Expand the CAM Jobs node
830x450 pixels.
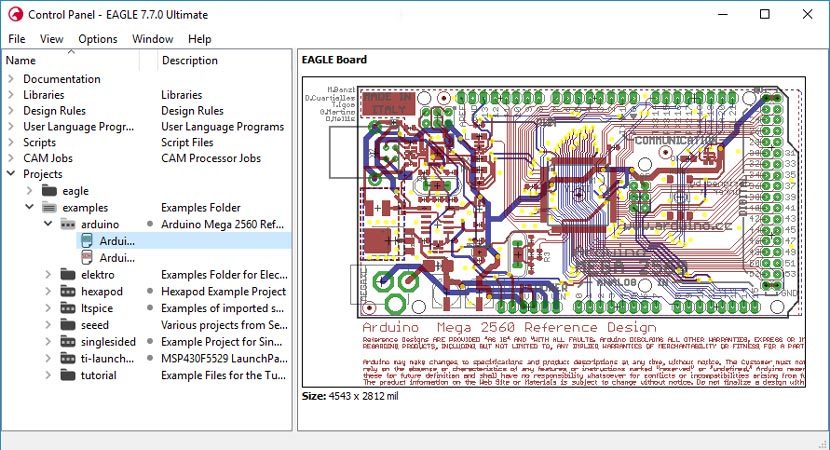(x=11, y=158)
